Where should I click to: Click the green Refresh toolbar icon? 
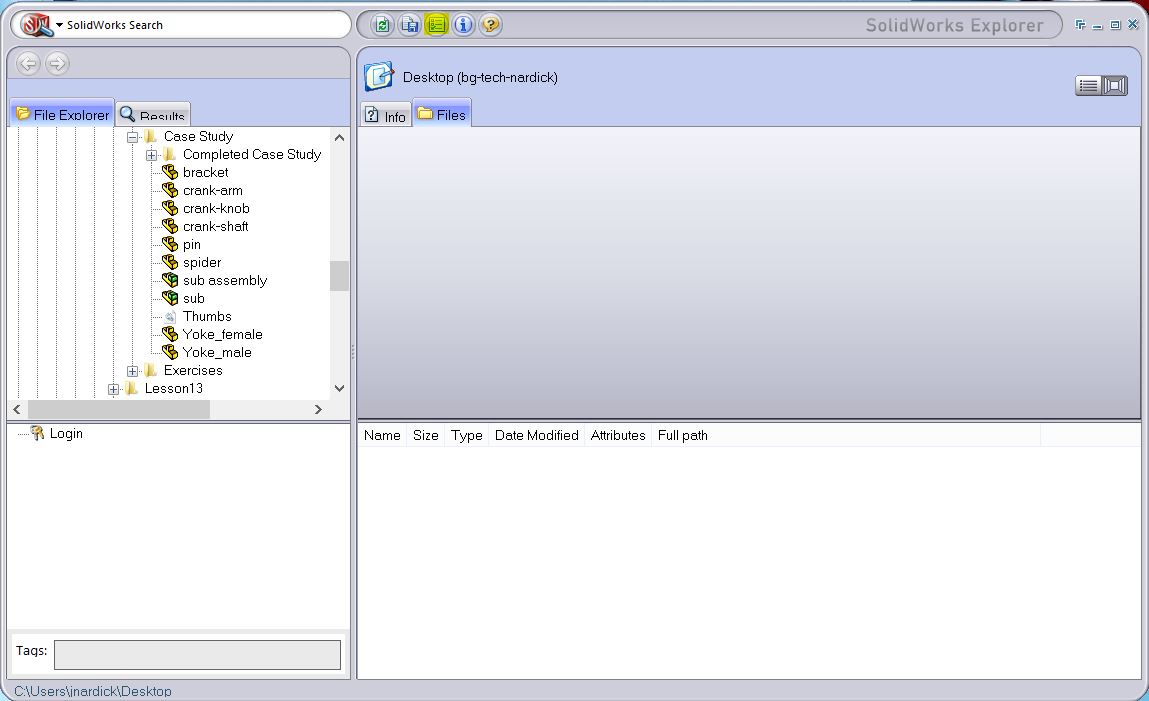click(382, 25)
